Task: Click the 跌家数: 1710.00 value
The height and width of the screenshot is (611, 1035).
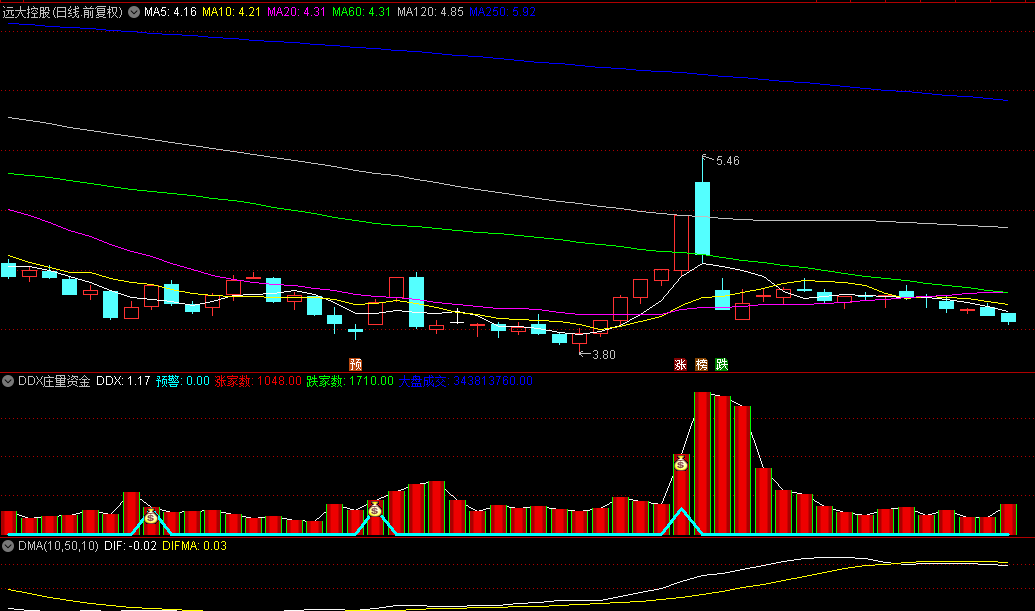Action: pyautogui.click(x=350, y=381)
